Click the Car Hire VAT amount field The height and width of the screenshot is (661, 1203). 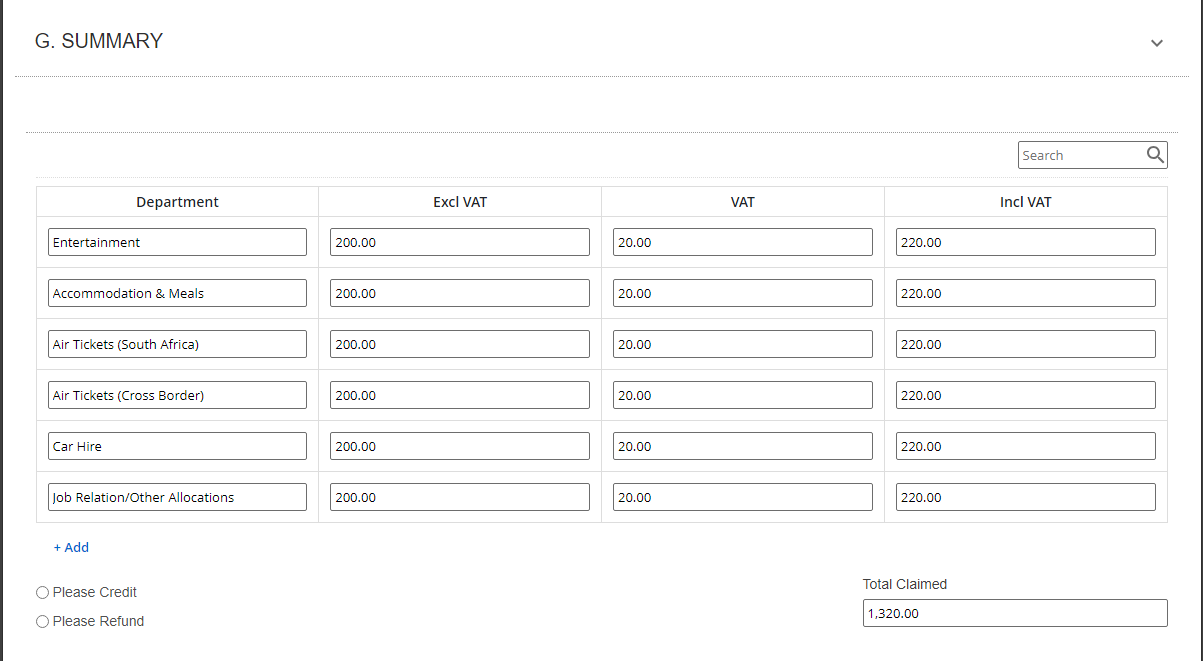743,446
